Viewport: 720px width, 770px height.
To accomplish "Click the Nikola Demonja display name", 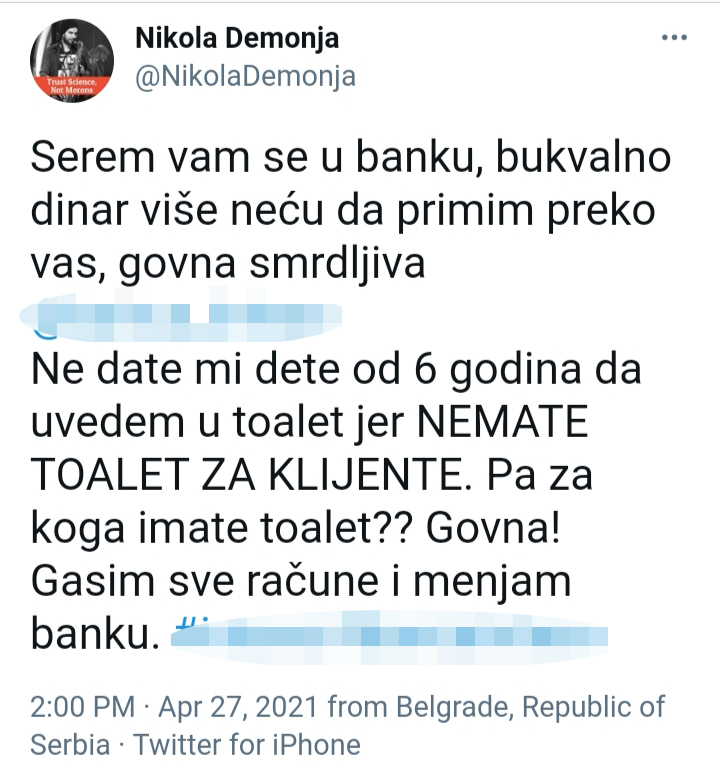I will [237, 38].
